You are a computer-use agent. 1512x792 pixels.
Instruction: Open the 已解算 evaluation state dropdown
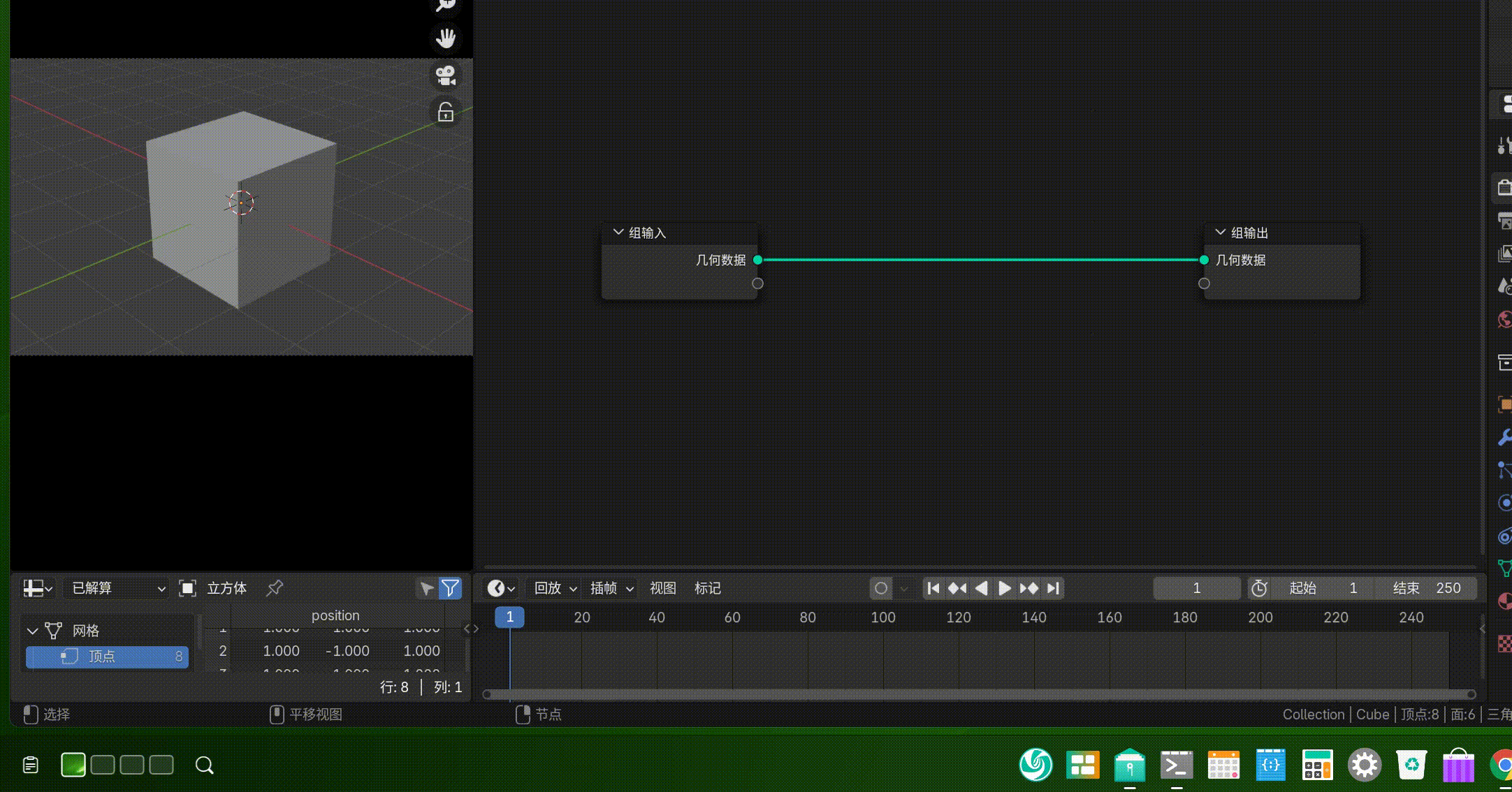click(117, 589)
